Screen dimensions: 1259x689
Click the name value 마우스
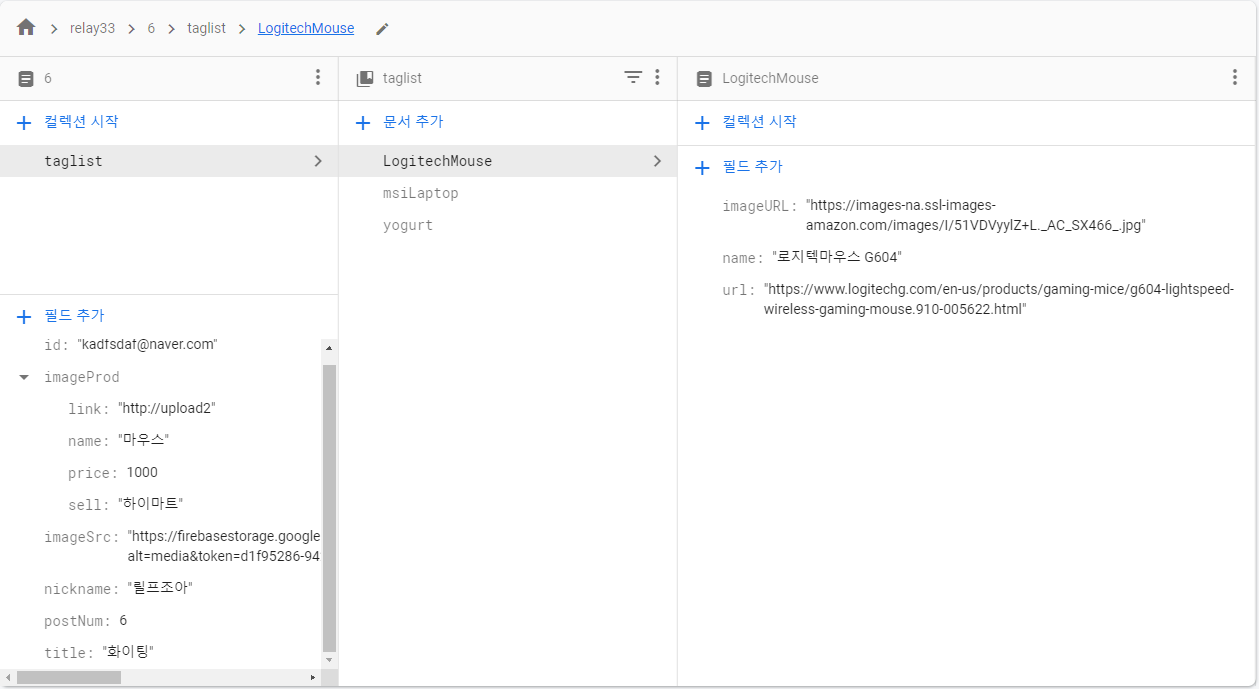pos(144,441)
